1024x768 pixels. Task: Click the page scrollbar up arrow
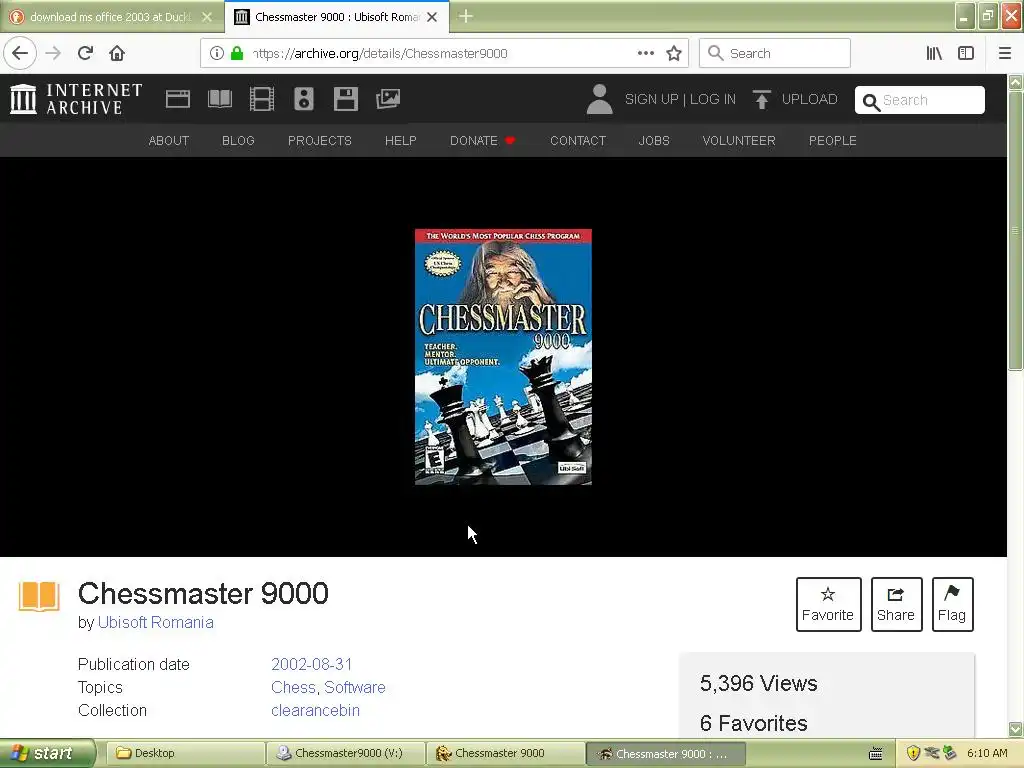point(1016,82)
